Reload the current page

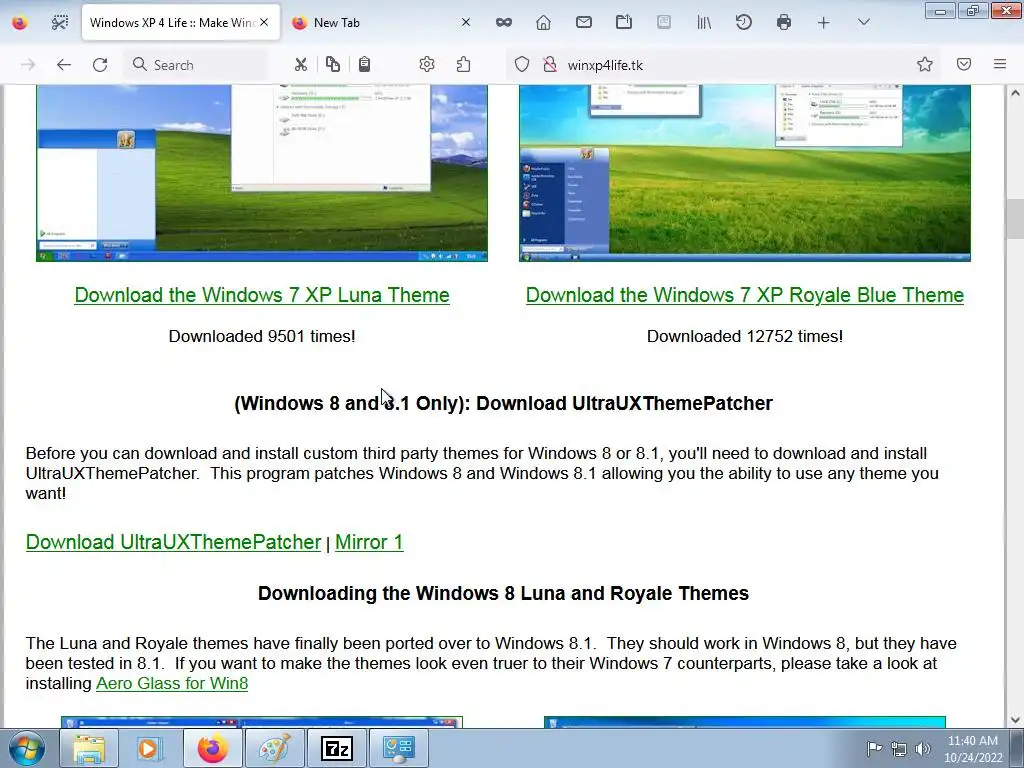coord(100,65)
